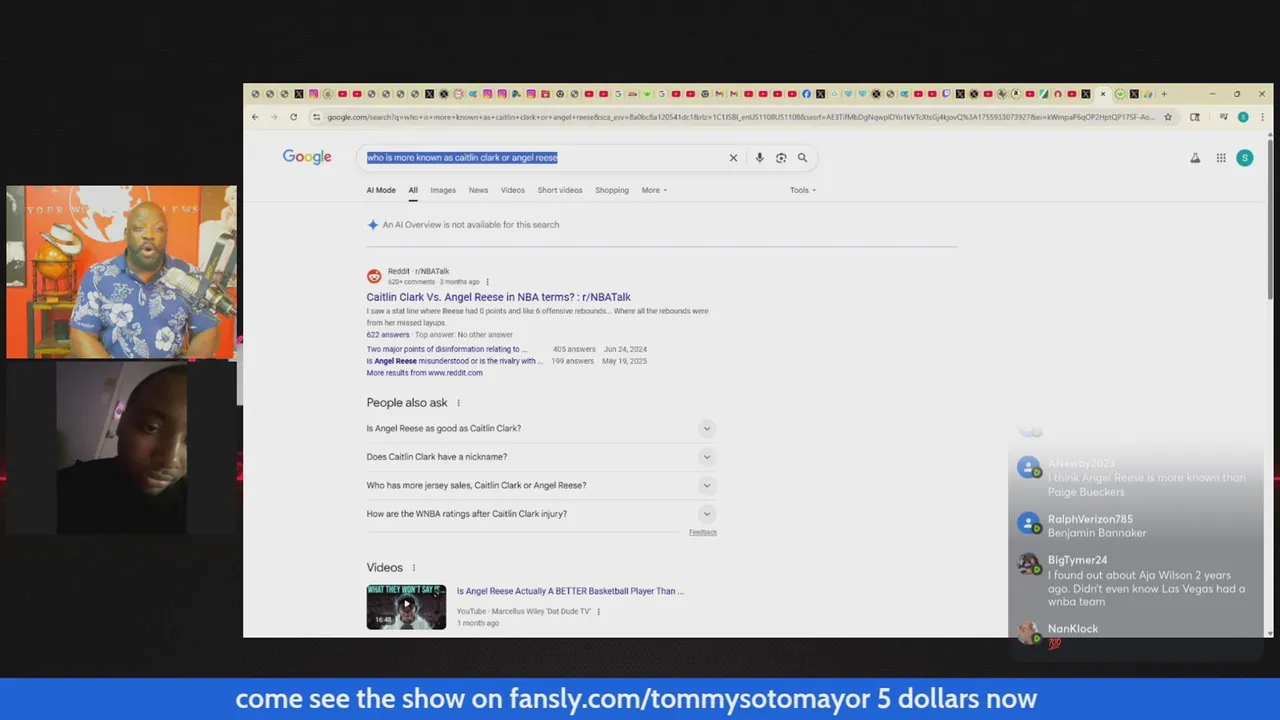Bookmark this page with the star icon
The width and height of the screenshot is (1280, 720).
tap(1167, 117)
